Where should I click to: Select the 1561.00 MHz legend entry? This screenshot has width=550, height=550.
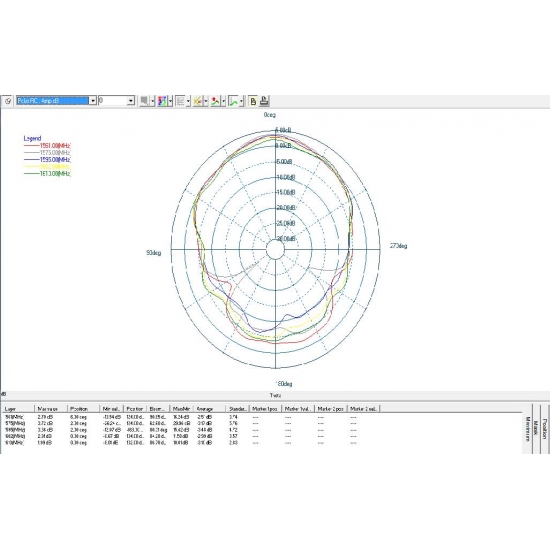point(47,146)
